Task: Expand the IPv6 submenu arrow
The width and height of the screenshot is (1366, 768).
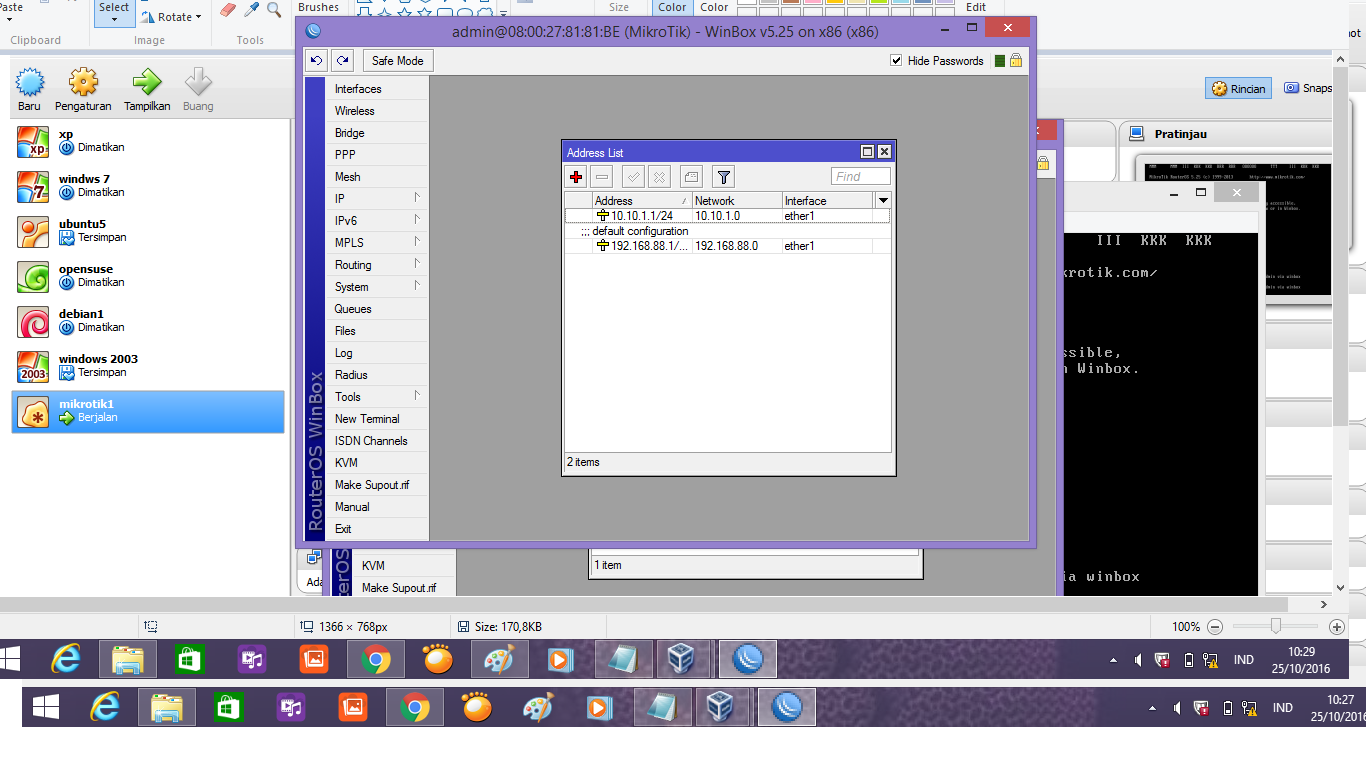Action: (417, 220)
